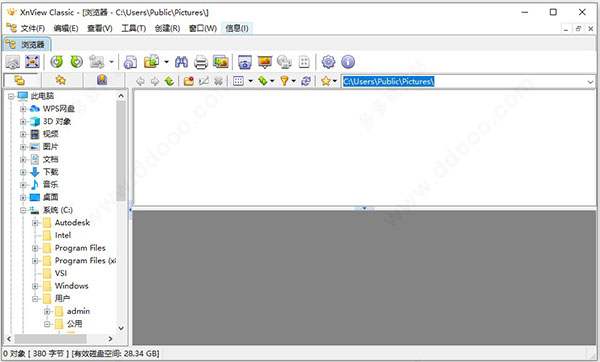This screenshot has width=600, height=362.
Task: Create a new folder via toolbar icon
Action: [189, 81]
